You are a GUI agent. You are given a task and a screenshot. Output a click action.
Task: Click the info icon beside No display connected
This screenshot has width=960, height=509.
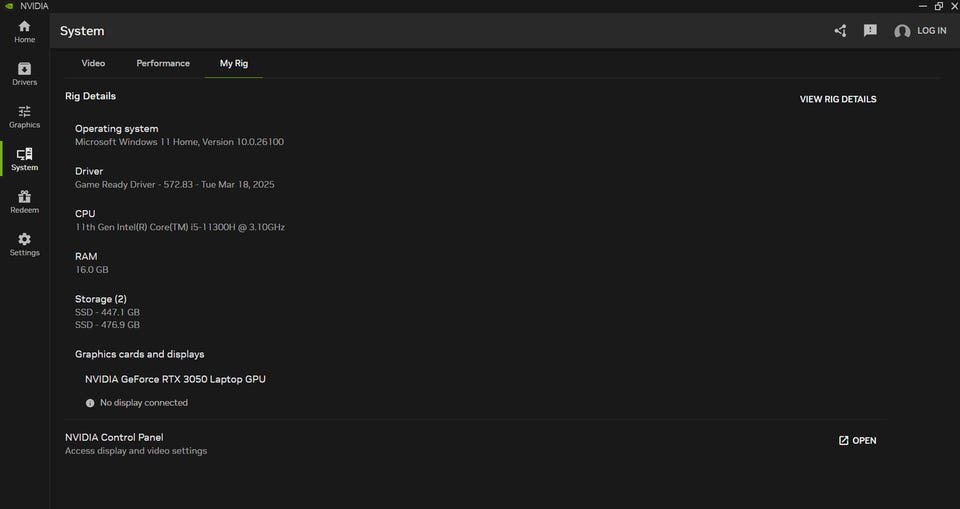90,403
